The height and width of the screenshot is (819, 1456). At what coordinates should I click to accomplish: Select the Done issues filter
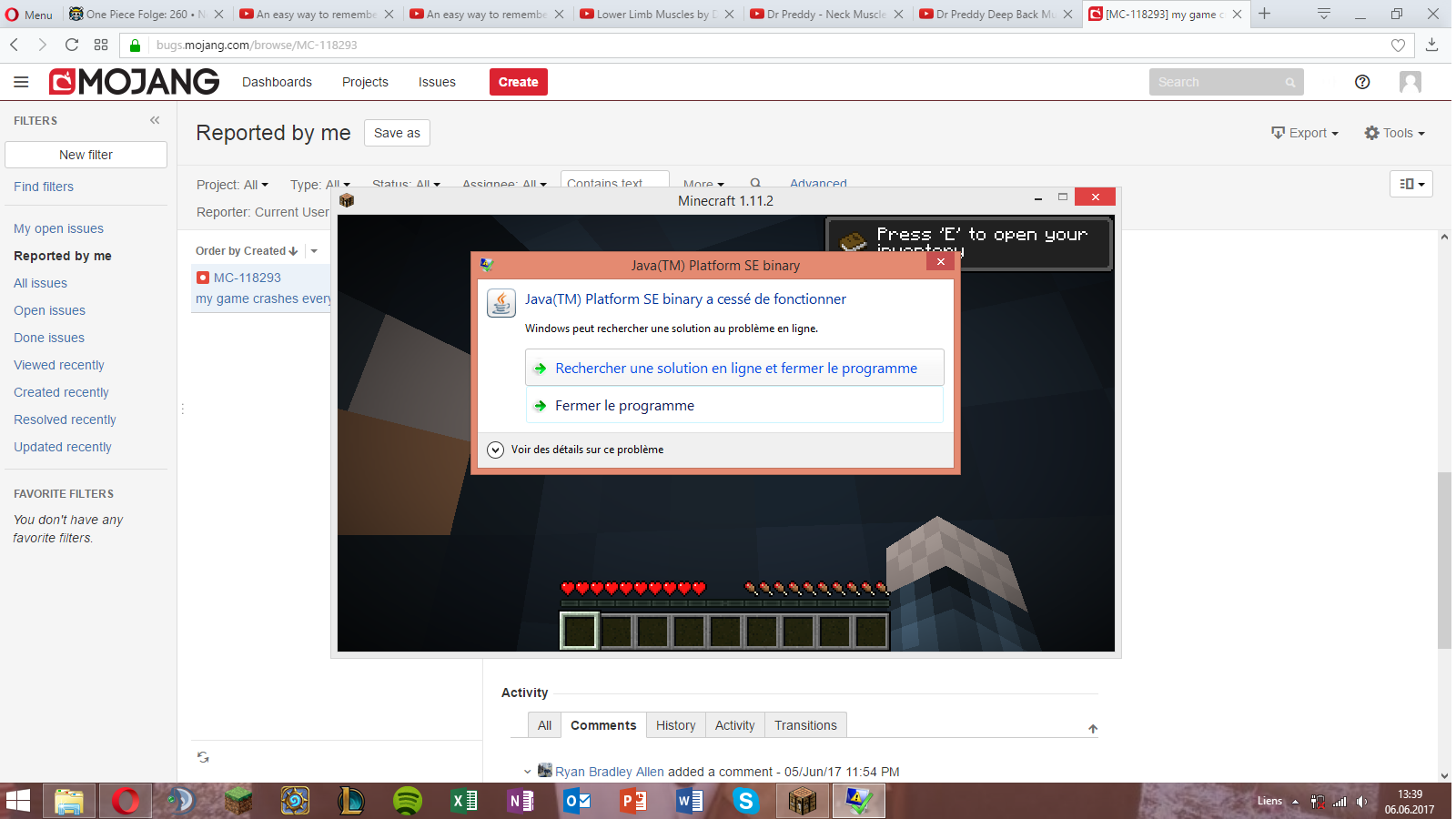[x=49, y=338]
